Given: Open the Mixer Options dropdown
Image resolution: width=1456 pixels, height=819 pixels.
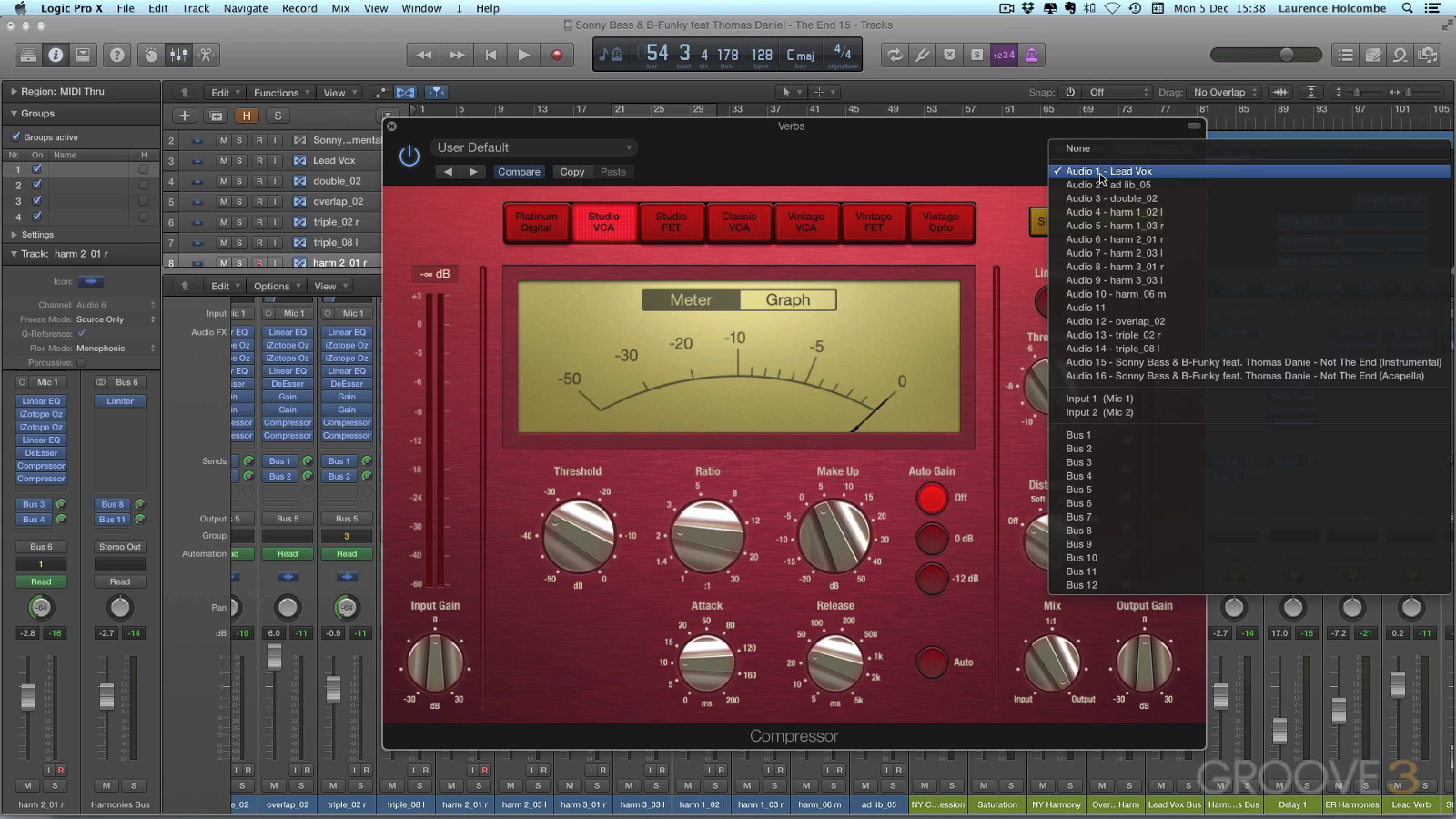Looking at the screenshot, I should [276, 286].
